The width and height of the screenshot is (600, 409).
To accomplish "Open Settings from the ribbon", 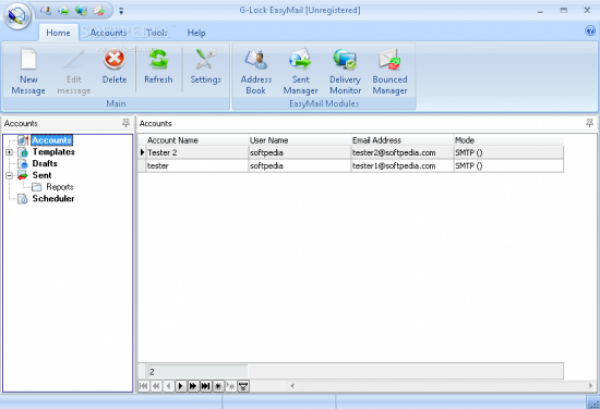I will click(205, 67).
